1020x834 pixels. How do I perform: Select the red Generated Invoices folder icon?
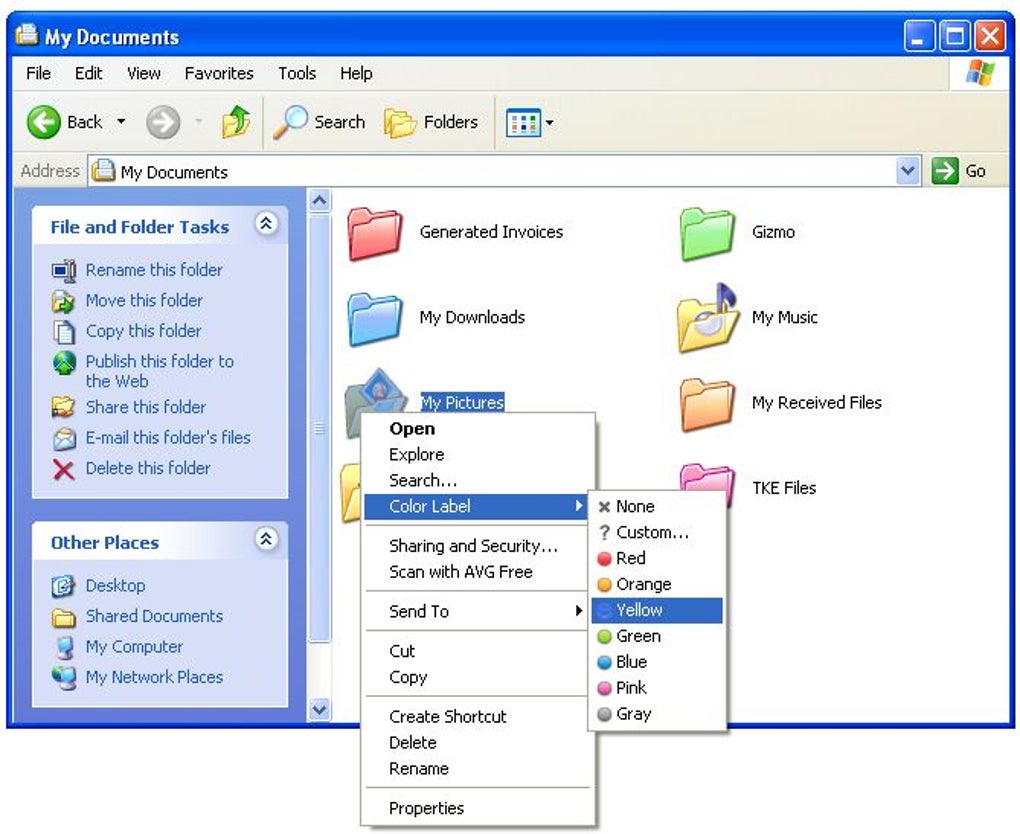[x=375, y=234]
